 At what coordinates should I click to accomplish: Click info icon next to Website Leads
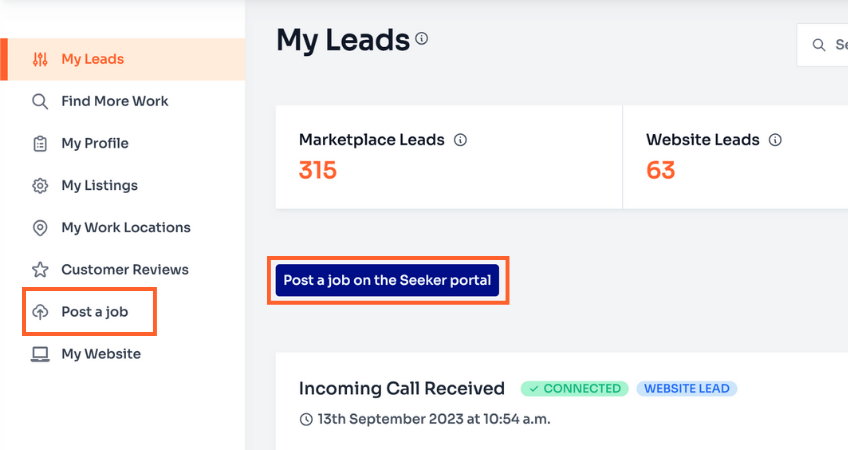coord(775,140)
